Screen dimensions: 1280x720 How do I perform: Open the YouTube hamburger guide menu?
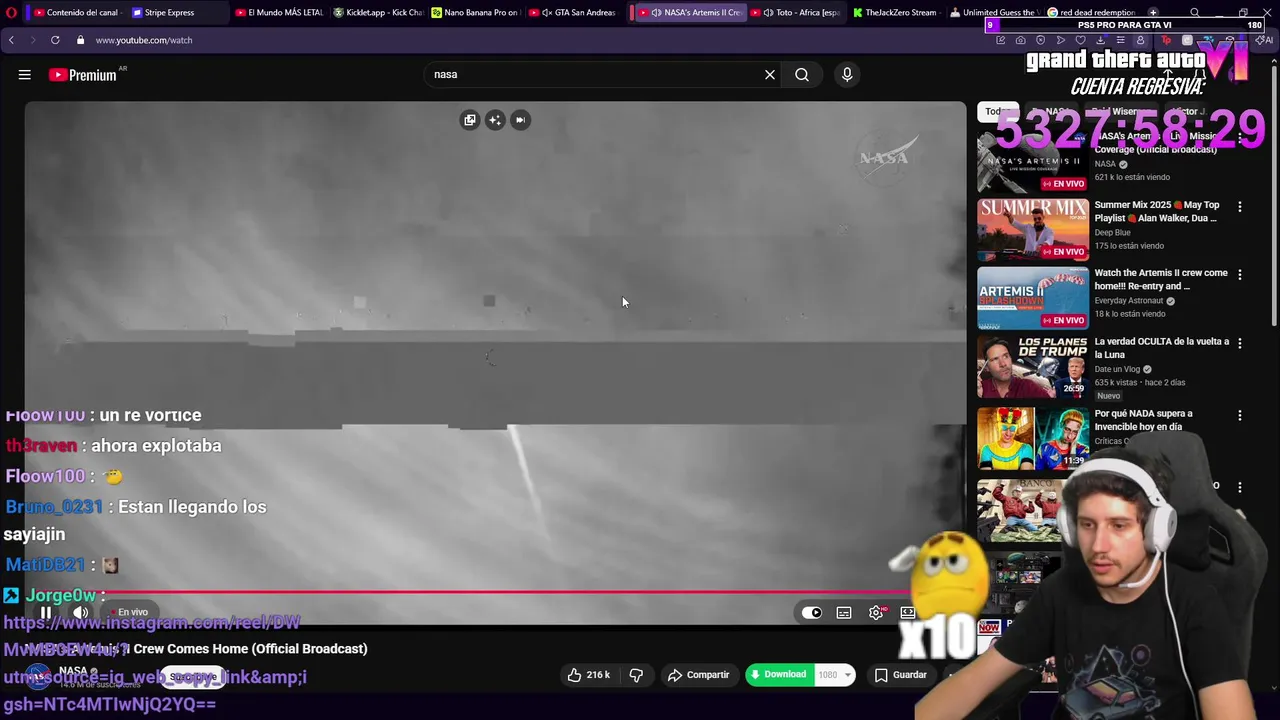25,75
